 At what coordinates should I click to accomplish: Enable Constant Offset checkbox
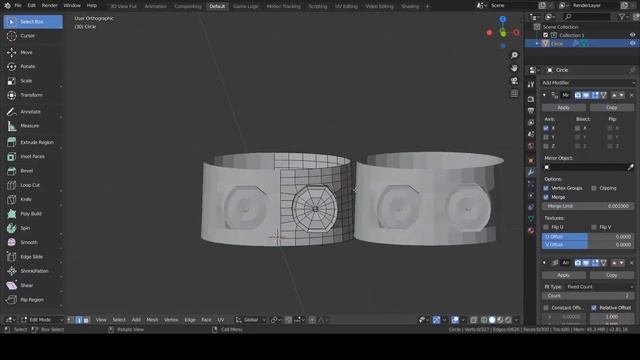(x=546, y=308)
